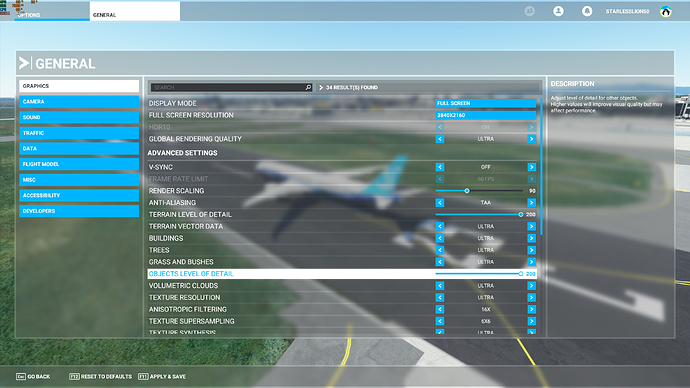Click Go Back button

(33, 377)
